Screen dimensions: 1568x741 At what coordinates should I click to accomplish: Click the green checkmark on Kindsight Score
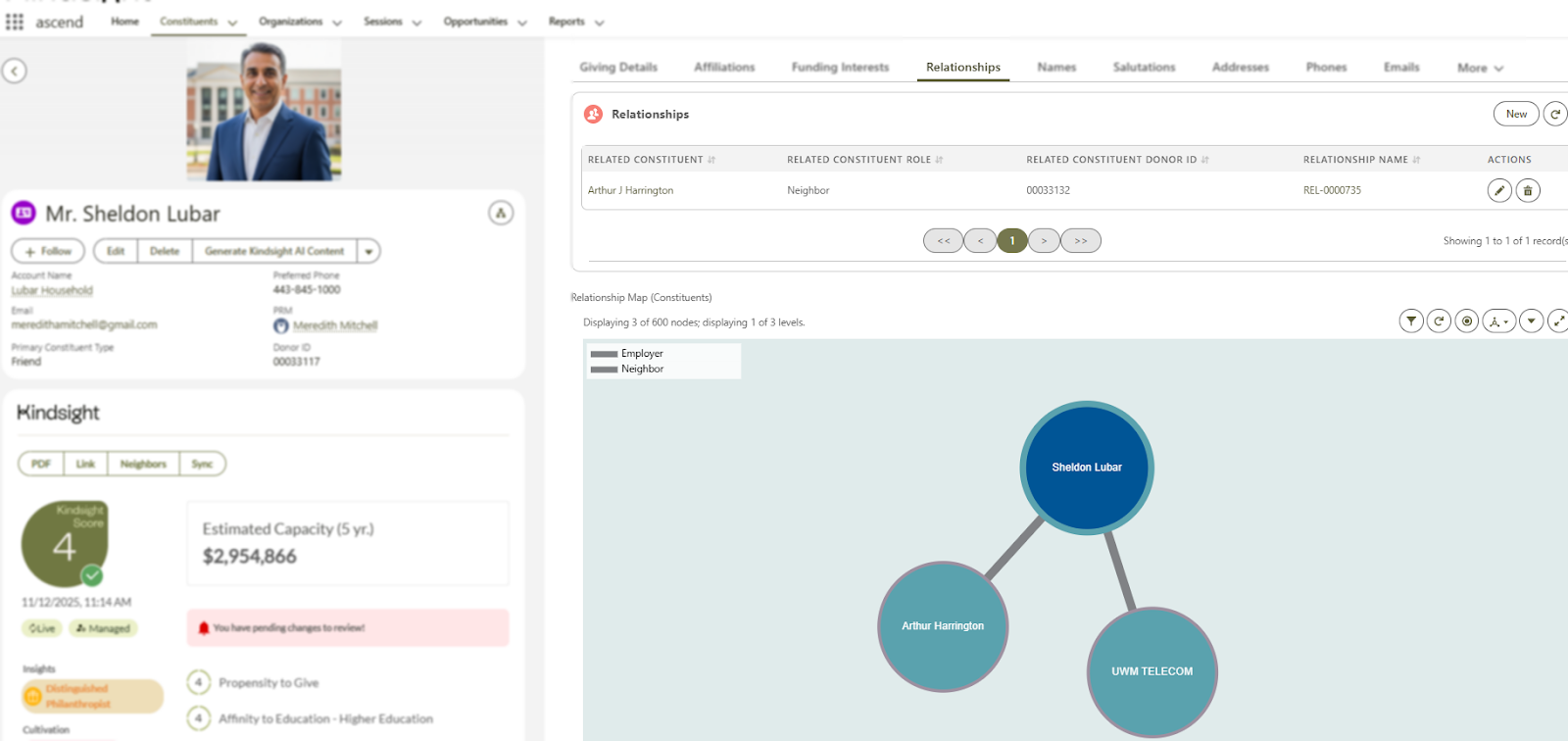click(92, 575)
